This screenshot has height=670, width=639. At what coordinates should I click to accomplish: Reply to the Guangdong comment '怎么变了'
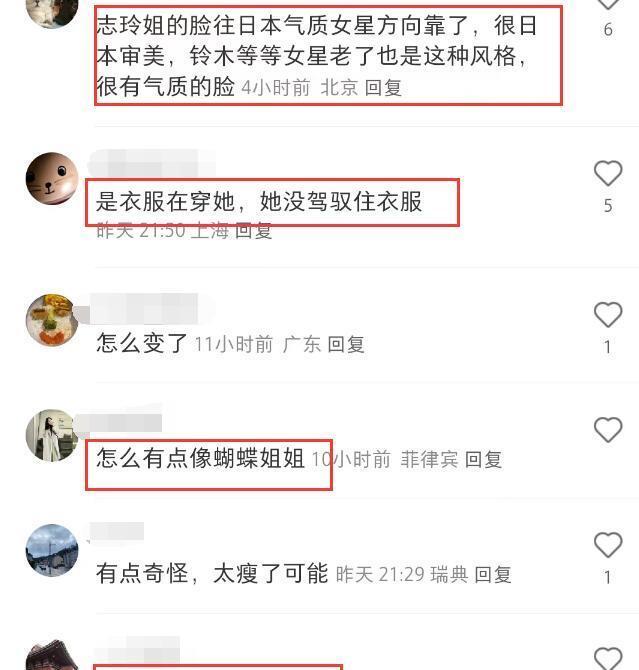[346, 344]
